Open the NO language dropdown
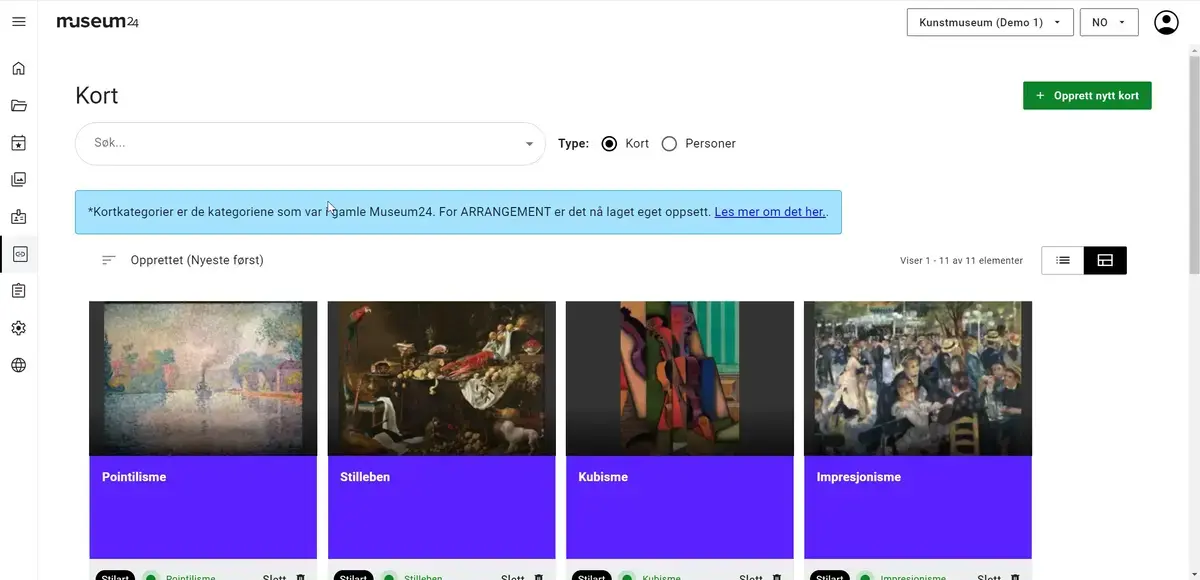The width and height of the screenshot is (1200, 580). point(1109,22)
